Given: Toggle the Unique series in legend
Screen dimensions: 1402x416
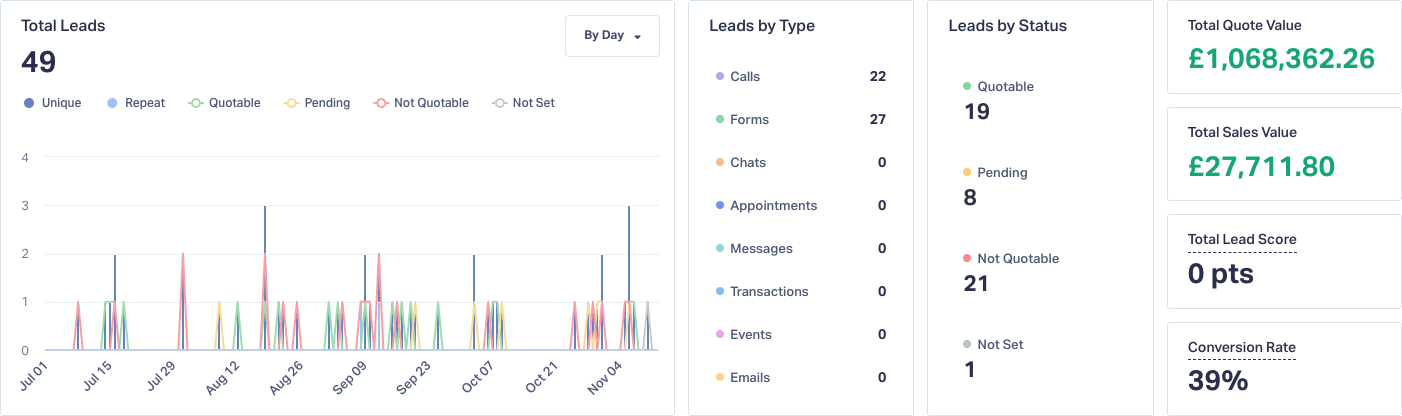Looking at the screenshot, I should point(51,103).
